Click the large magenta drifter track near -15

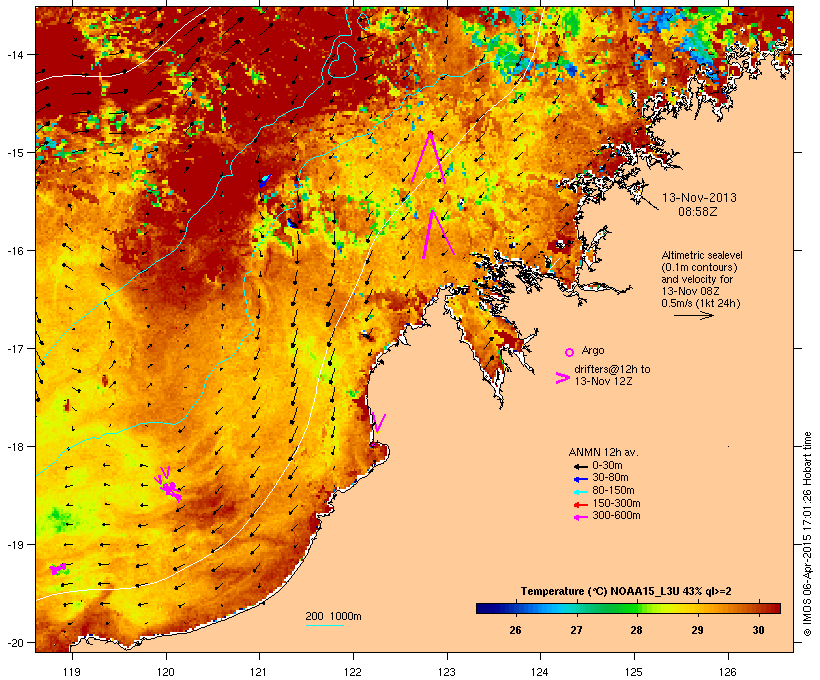(429, 157)
